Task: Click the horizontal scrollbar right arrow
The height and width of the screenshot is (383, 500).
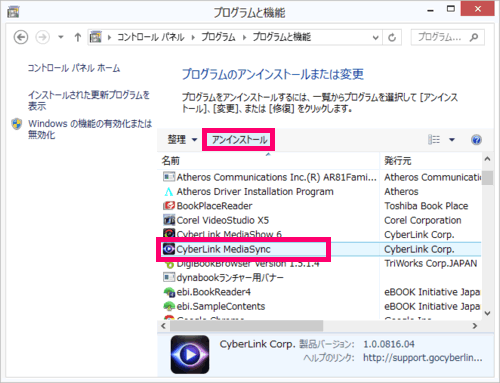Action: point(475,326)
